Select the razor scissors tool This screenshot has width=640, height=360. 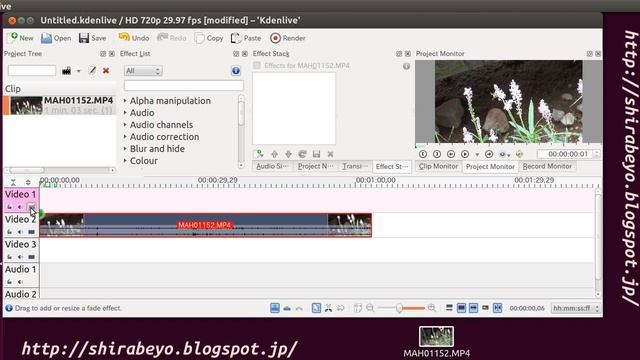(x=328, y=308)
